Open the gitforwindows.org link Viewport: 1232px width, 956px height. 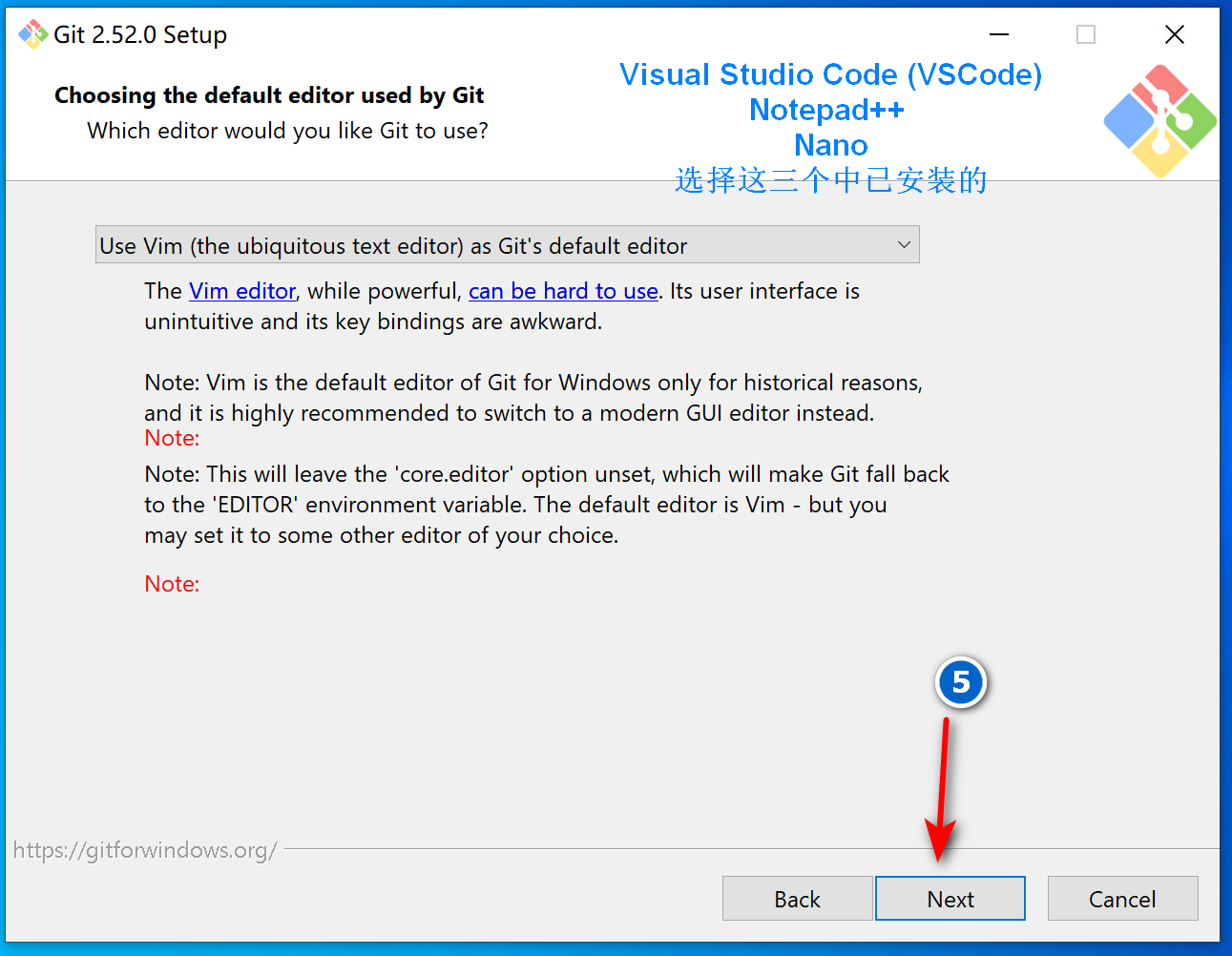tap(145, 850)
